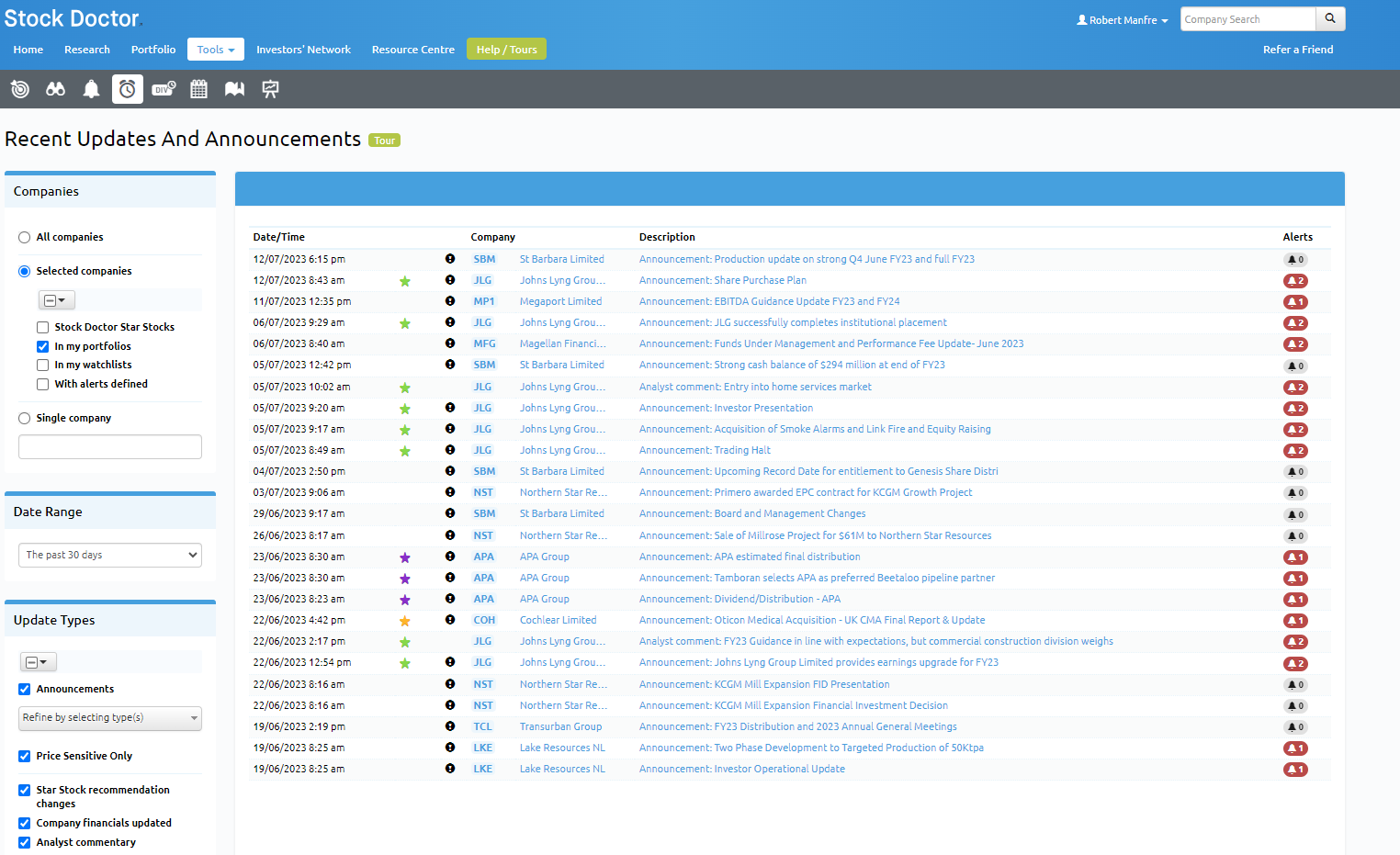
Task: Open the 'Refine by selecting type(s)' dropdown
Action: tap(110, 718)
